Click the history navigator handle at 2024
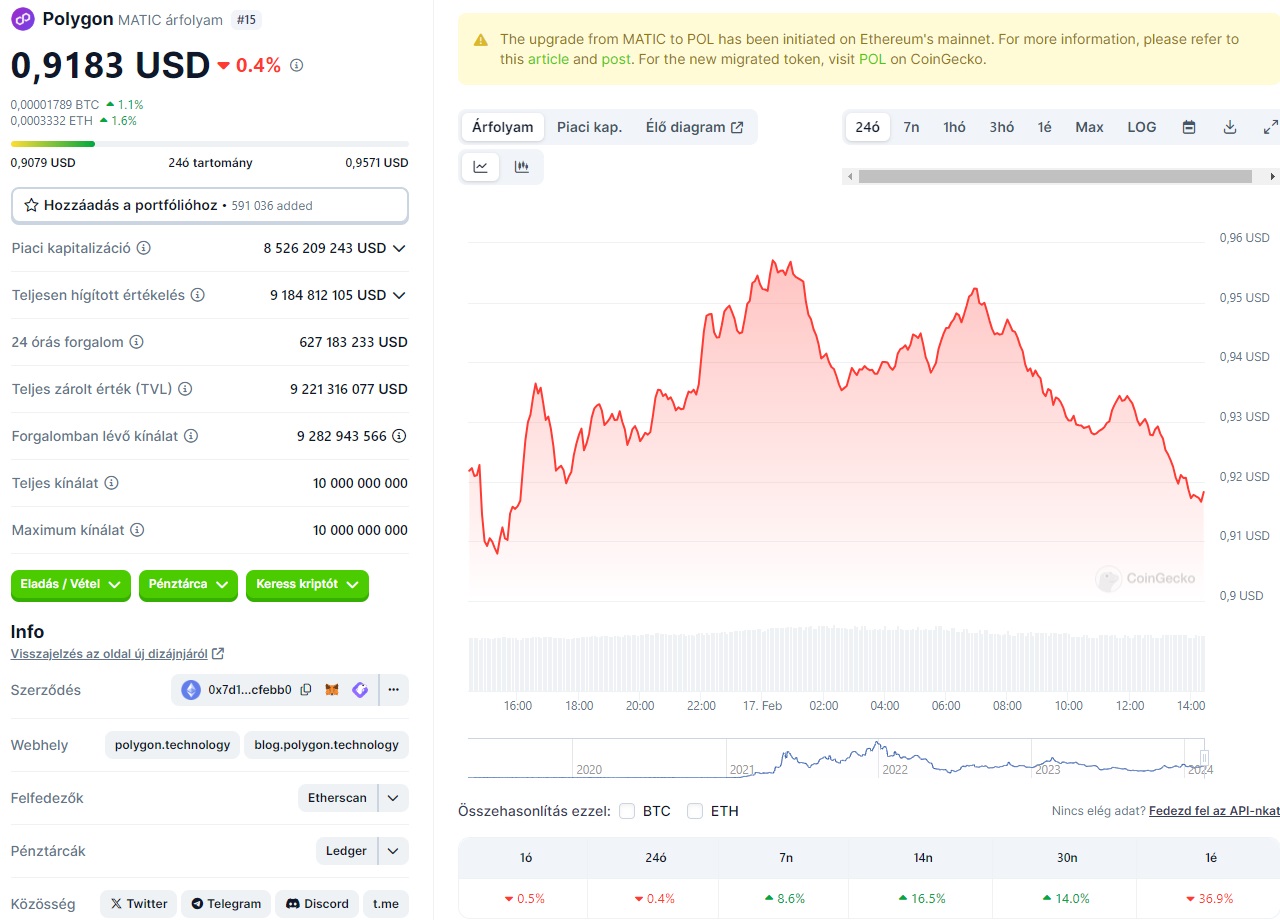The height and width of the screenshot is (920, 1280). point(1205,757)
